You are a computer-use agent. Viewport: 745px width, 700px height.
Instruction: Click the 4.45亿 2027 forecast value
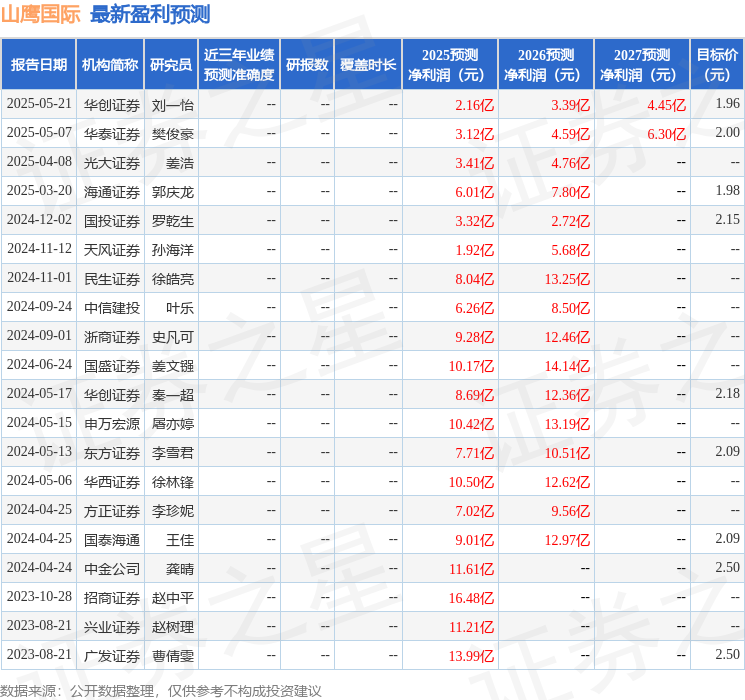pos(667,105)
